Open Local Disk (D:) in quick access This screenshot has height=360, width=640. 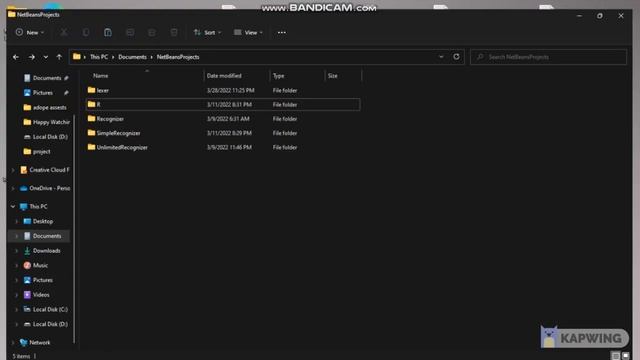pyautogui.click(x=45, y=137)
